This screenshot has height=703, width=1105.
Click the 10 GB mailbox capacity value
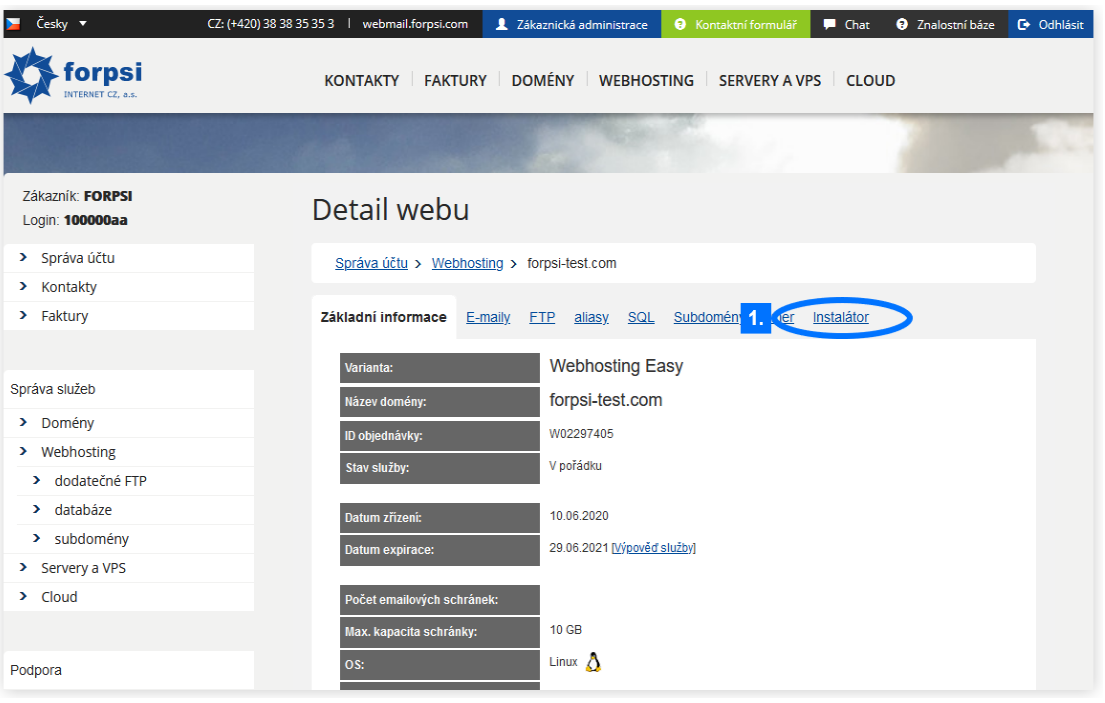(566, 630)
